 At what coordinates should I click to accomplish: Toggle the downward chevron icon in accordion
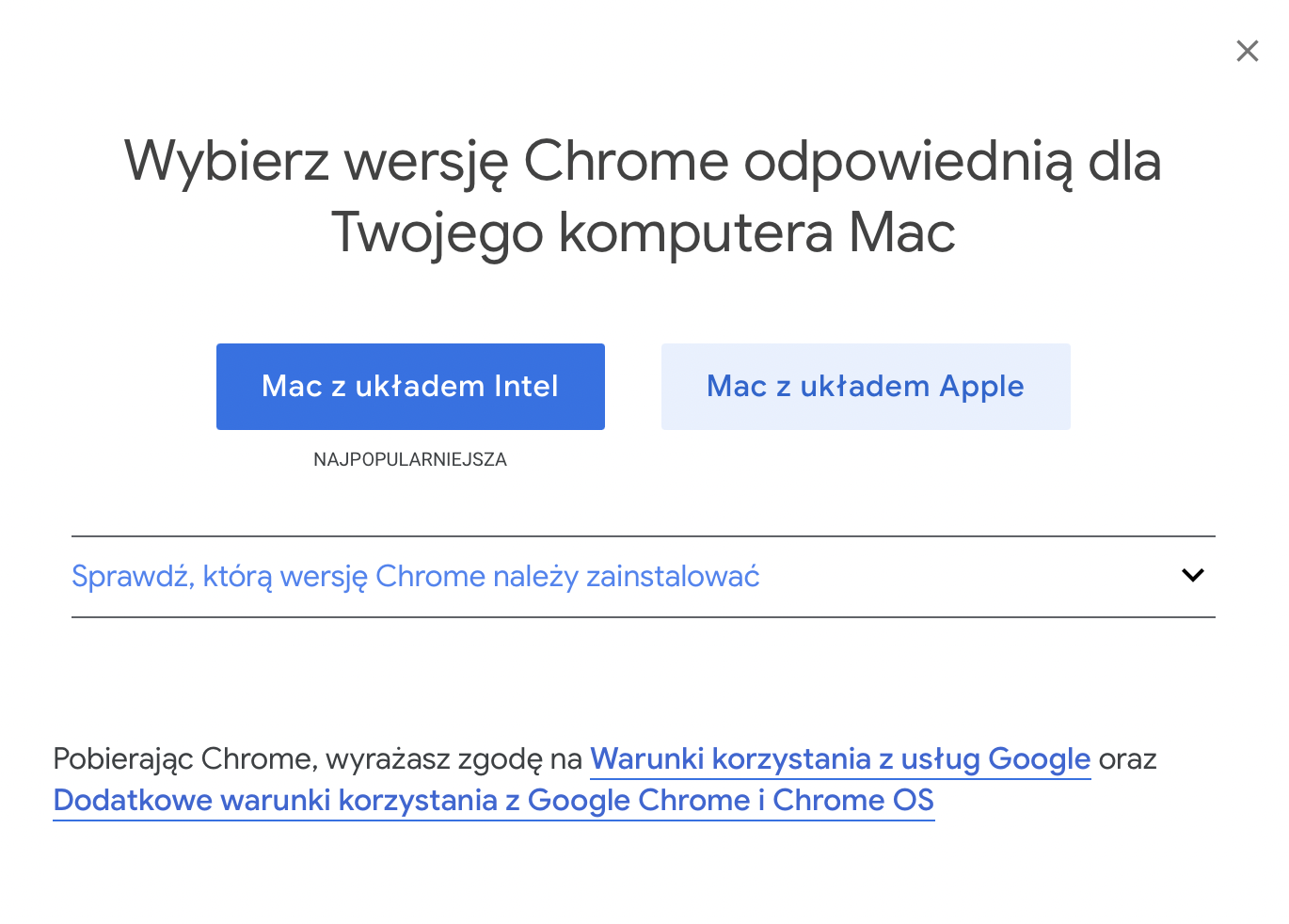pos(1193,575)
